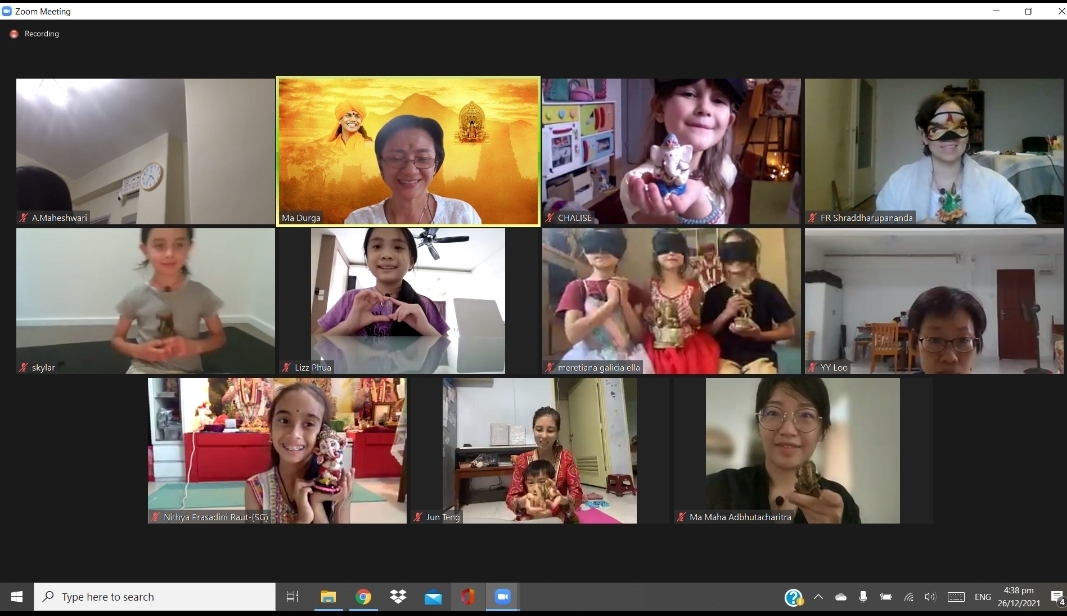
Task: Select Ma Durga's video tile
Action: [408, 151]
